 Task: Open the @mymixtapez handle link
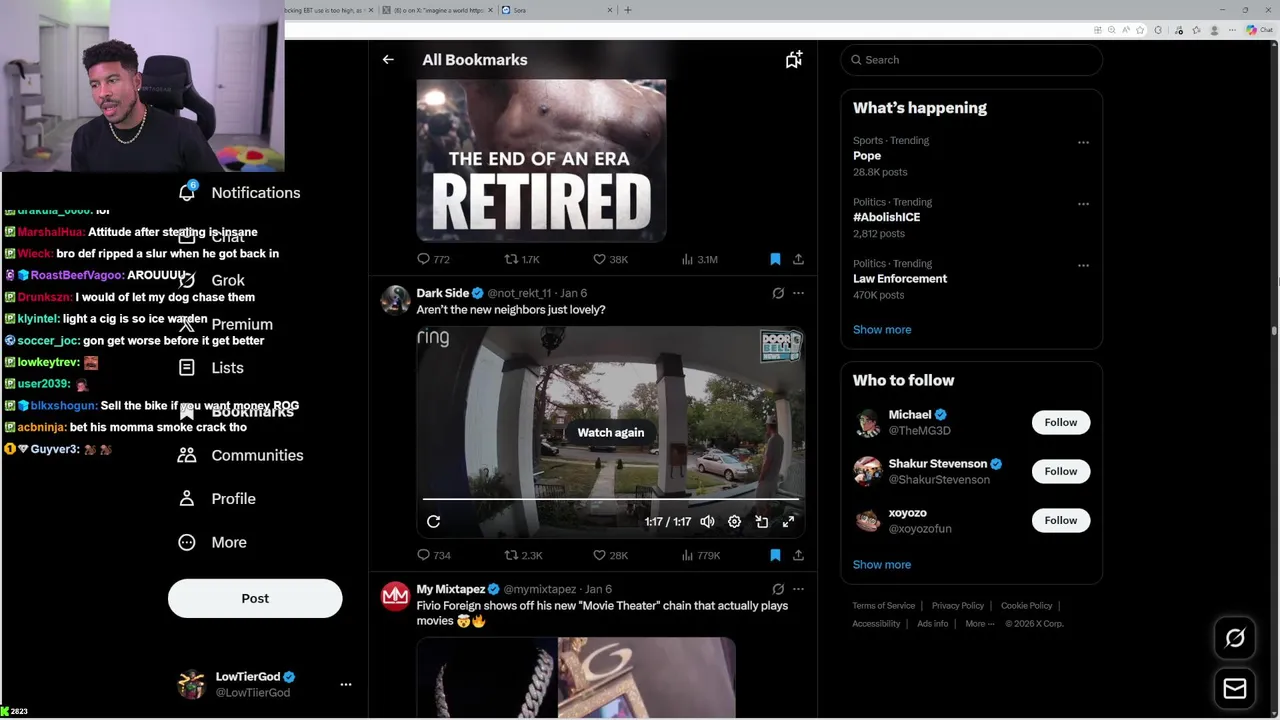tap(539, 589)
